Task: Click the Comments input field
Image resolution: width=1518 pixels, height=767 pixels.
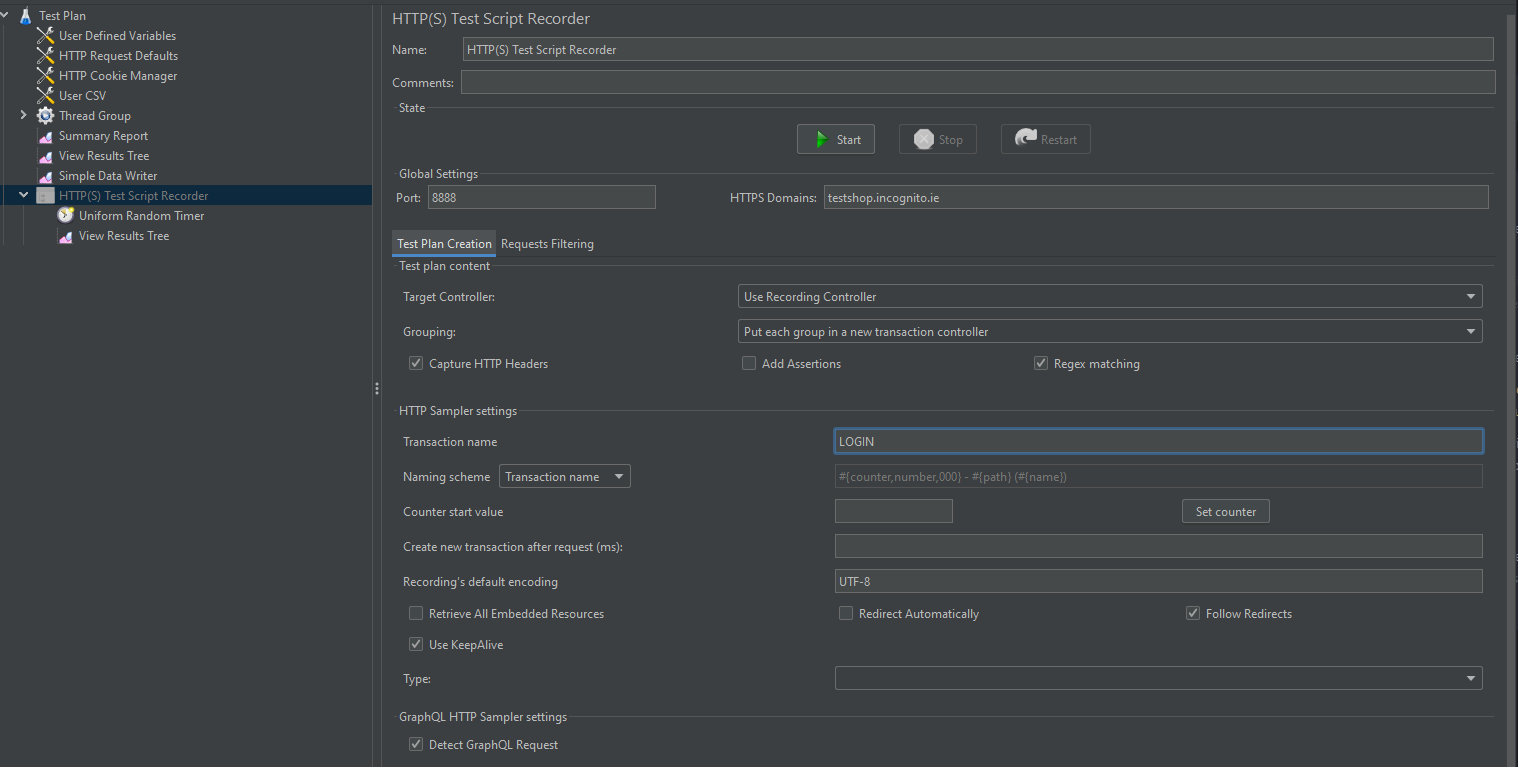Action: point(978,82)
